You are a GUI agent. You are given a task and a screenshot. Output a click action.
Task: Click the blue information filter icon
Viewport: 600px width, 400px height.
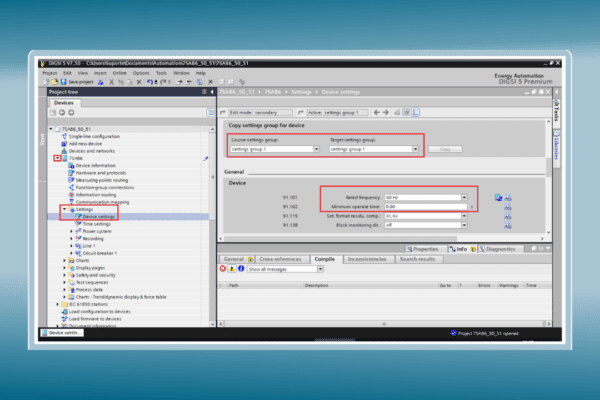[x=240, y=269]
